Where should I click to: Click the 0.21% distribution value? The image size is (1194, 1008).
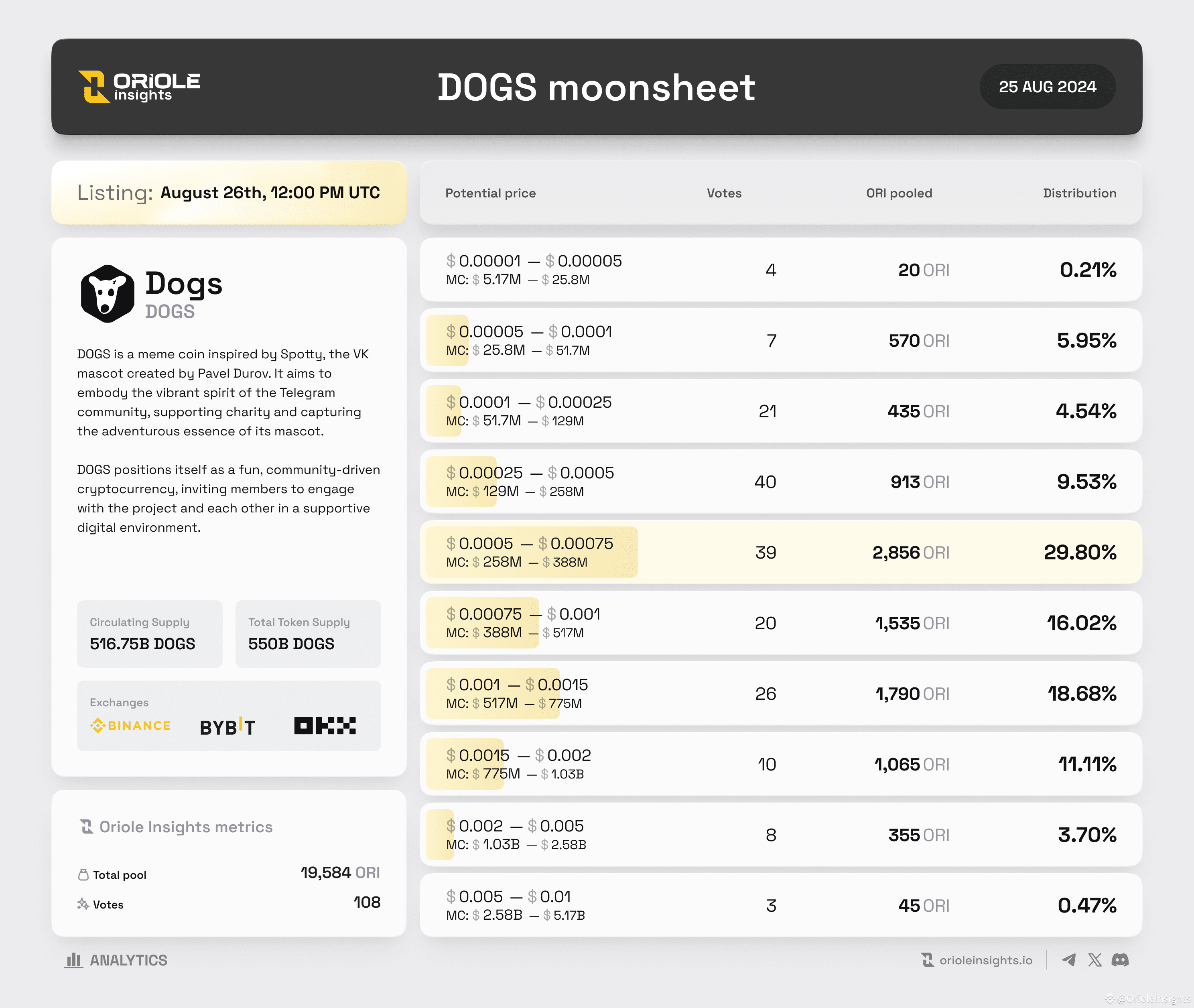point(1088,270)
